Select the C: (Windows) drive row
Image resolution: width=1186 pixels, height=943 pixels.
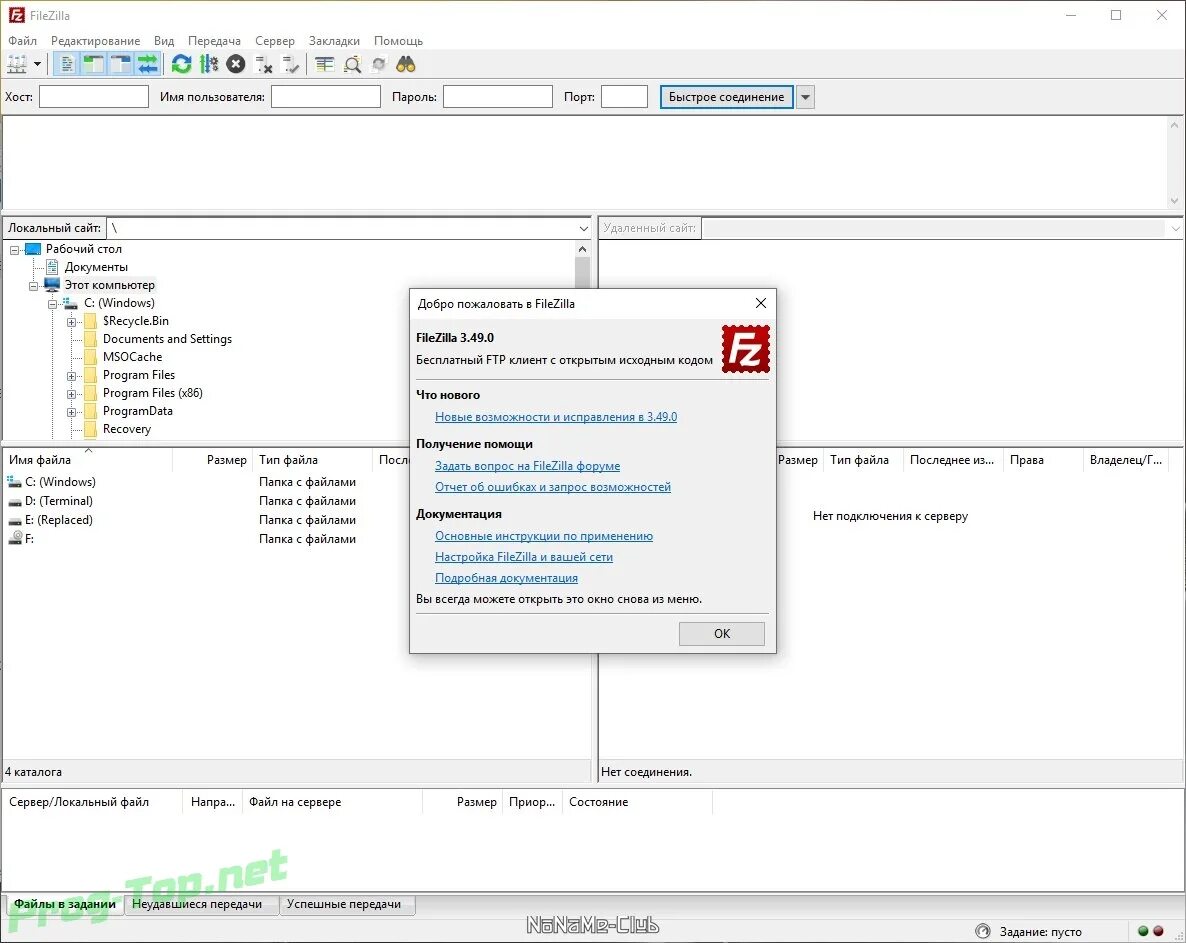point(204,482)
